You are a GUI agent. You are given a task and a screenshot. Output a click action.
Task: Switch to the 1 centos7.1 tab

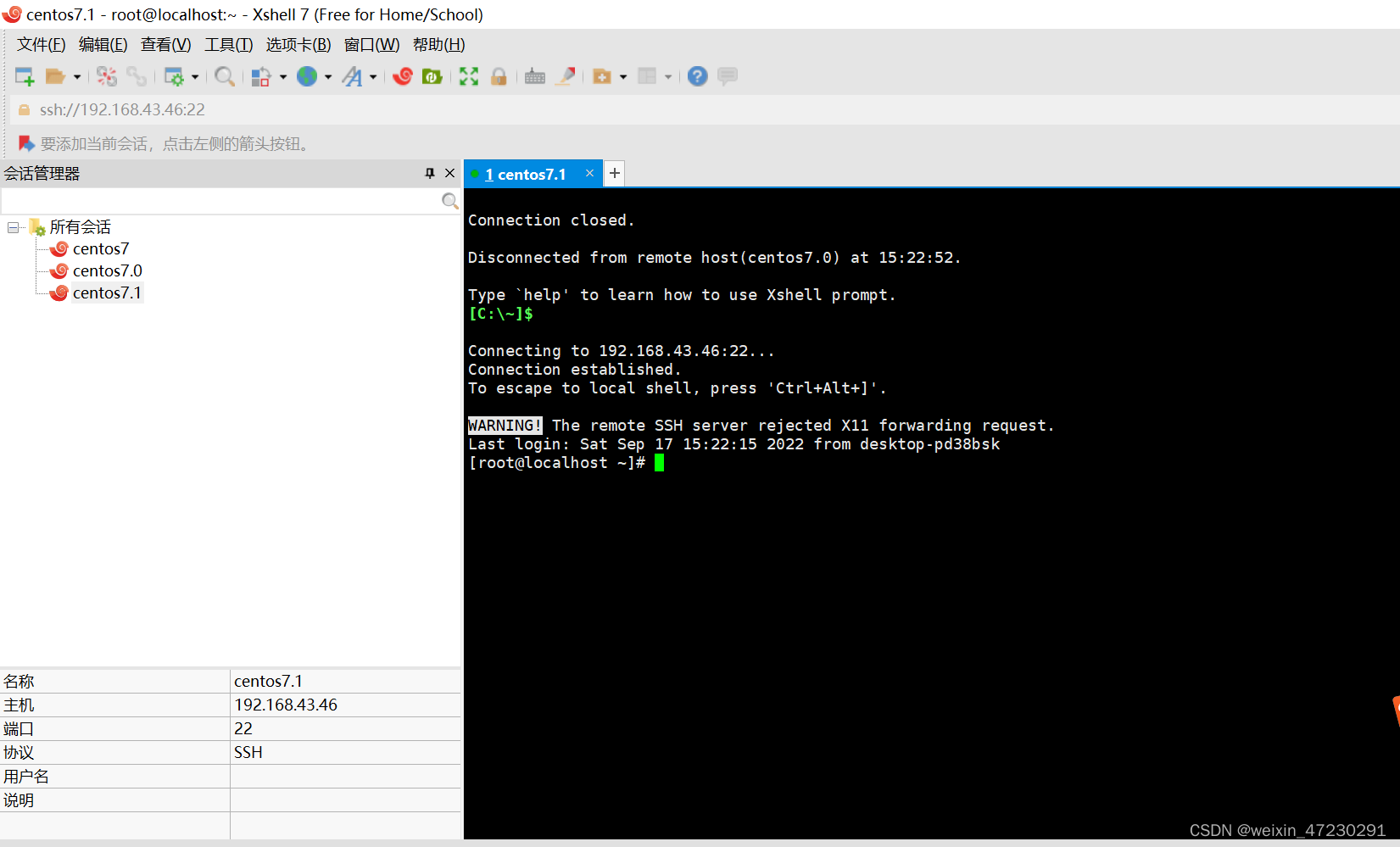coord(525,174)
